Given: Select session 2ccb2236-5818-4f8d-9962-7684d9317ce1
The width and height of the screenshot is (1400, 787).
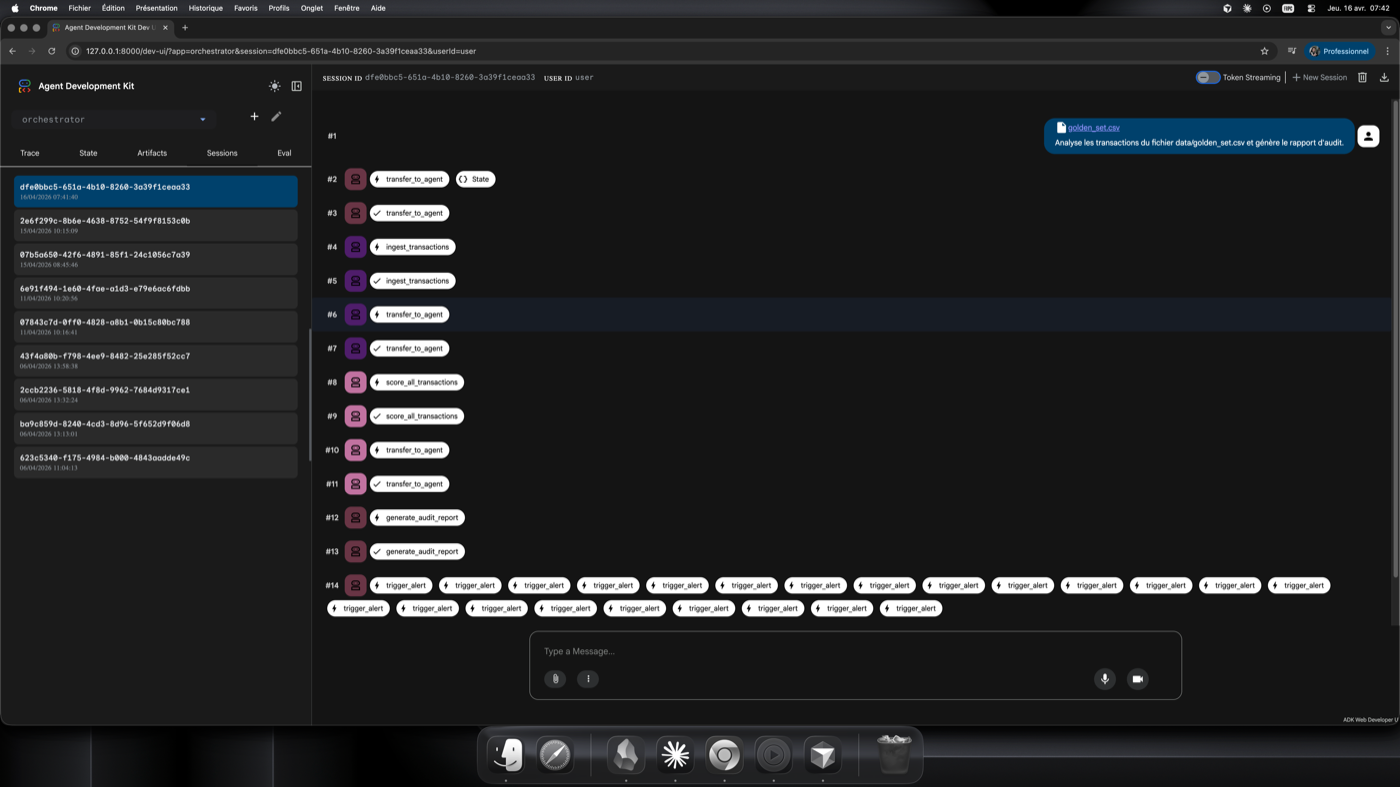Looking at the screenshot, I should click(x=156, y=394).
